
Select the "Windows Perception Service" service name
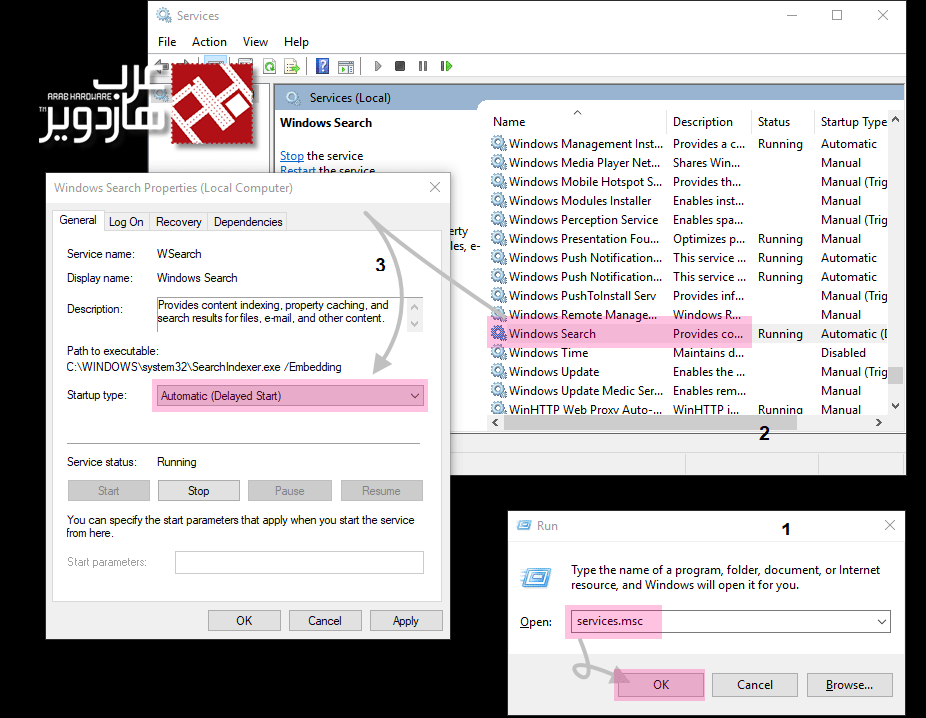point(583,220)
